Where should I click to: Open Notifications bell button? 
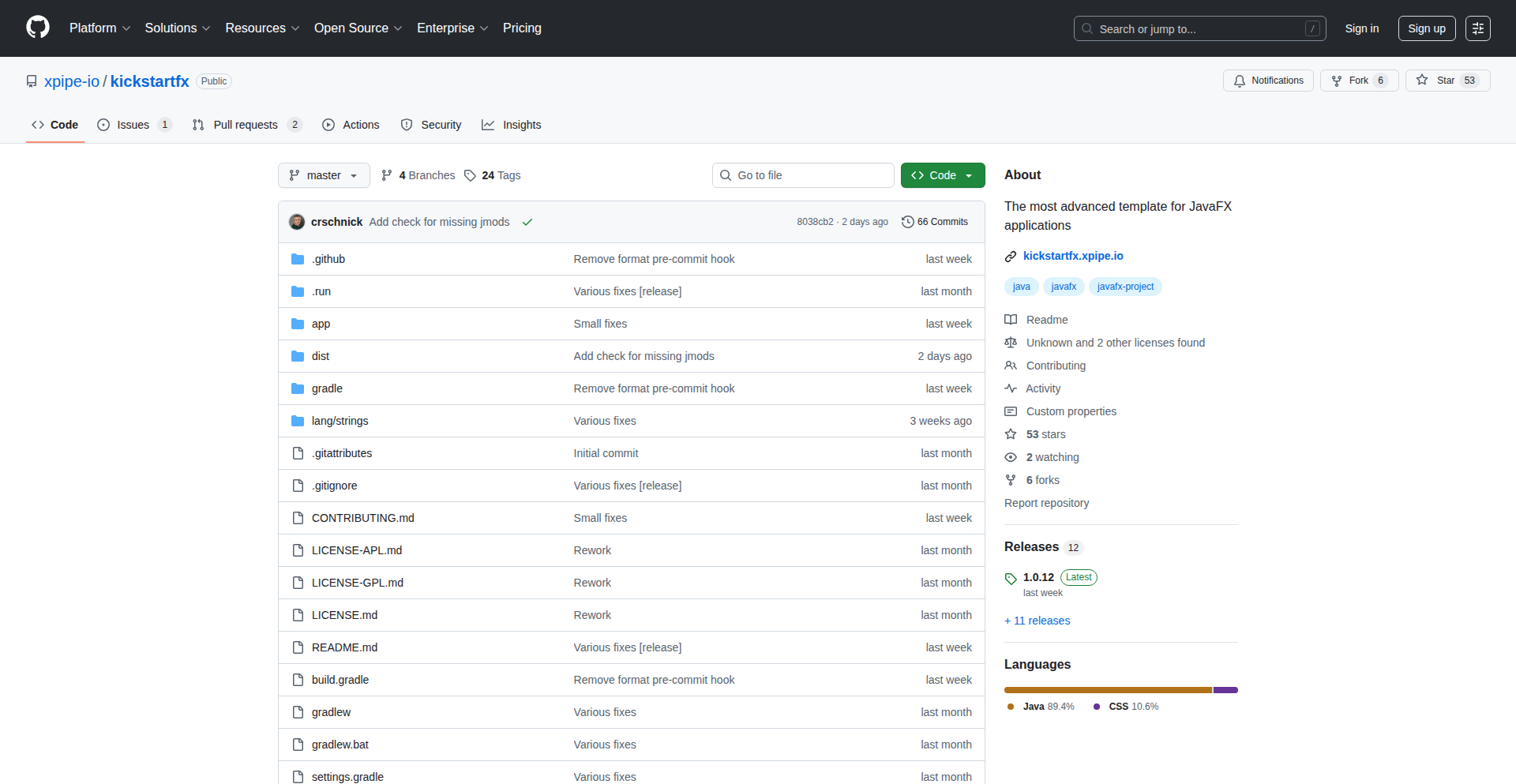click(1268, 81)
